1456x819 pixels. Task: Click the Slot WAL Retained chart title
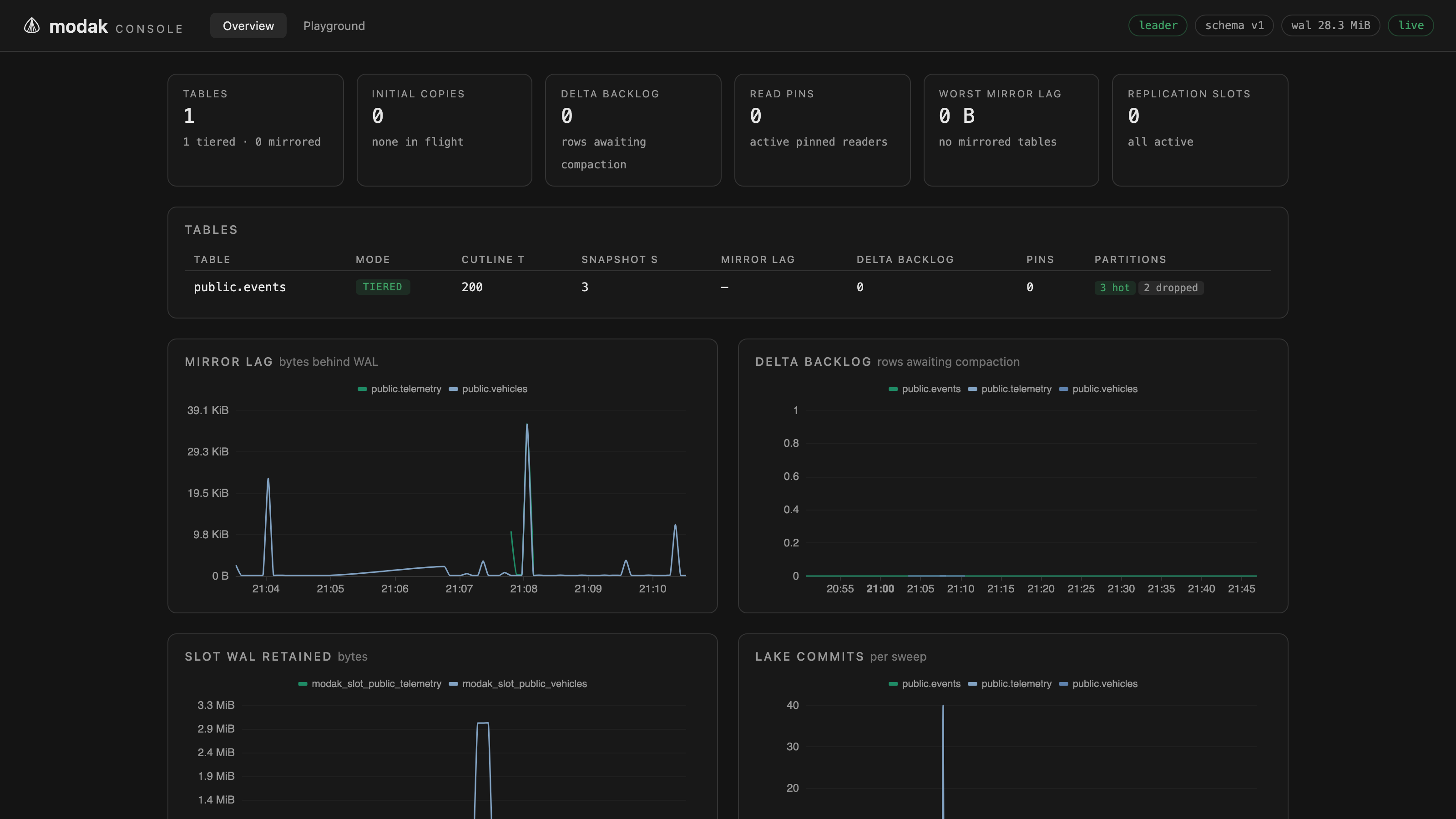258,657
